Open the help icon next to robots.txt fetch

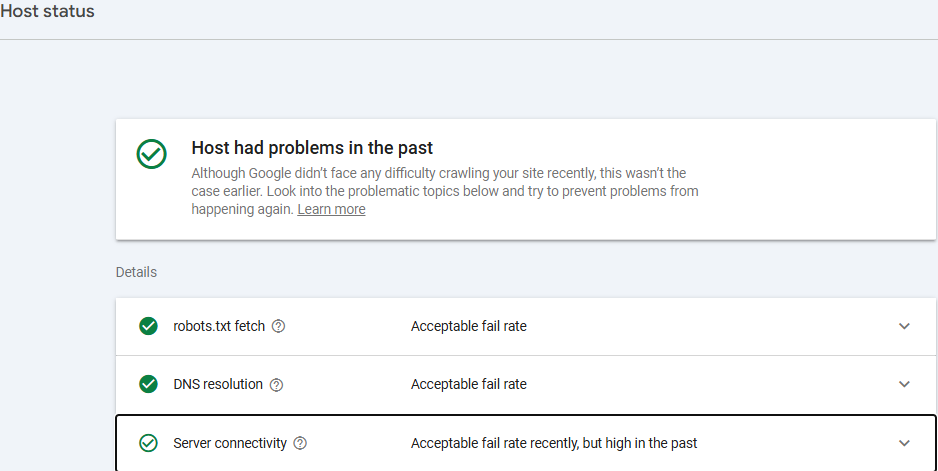pos(279,326)
